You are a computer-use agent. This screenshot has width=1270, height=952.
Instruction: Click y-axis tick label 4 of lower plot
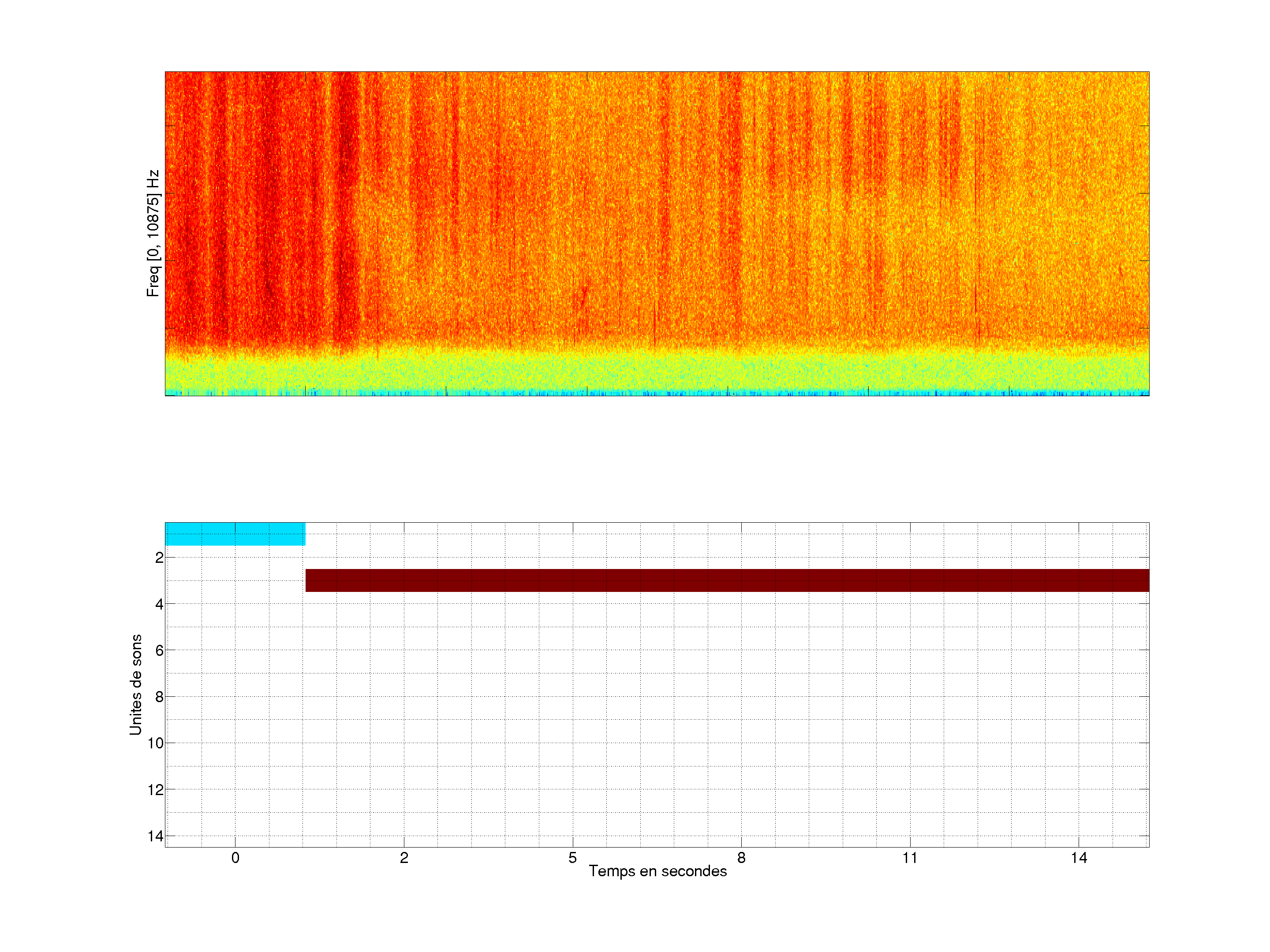coord(159,604)
